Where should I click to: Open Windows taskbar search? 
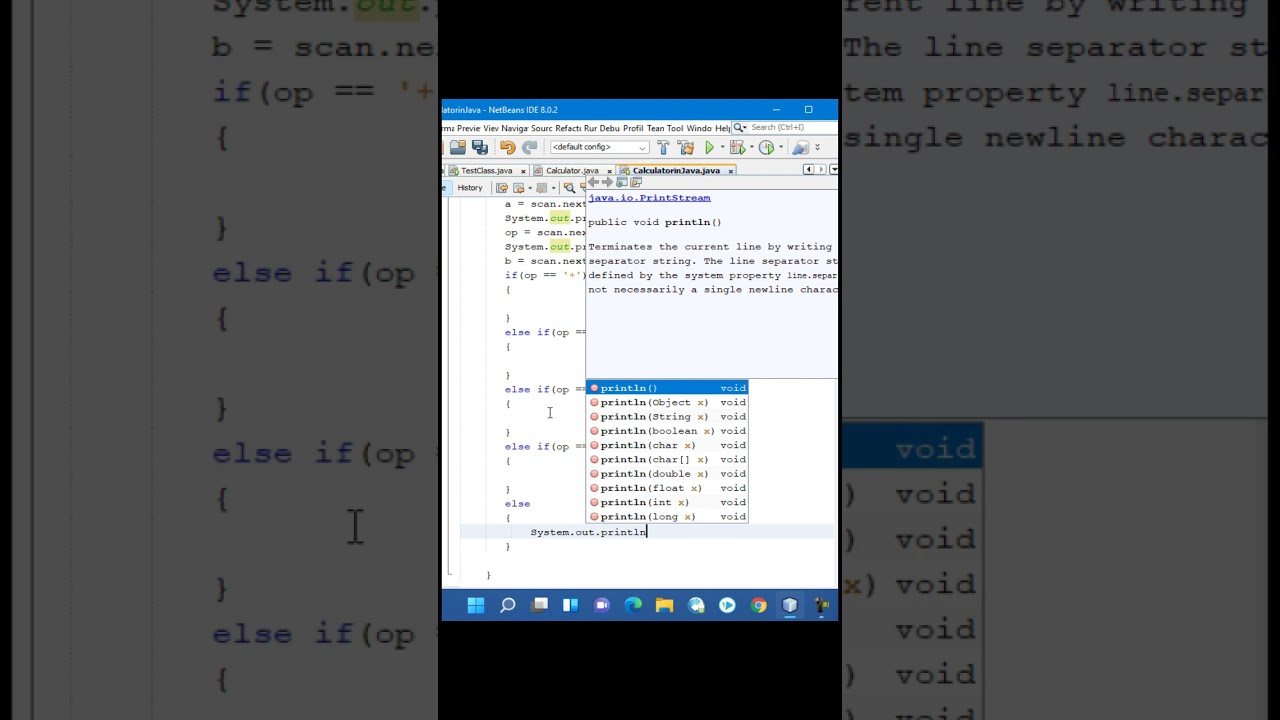508,604
